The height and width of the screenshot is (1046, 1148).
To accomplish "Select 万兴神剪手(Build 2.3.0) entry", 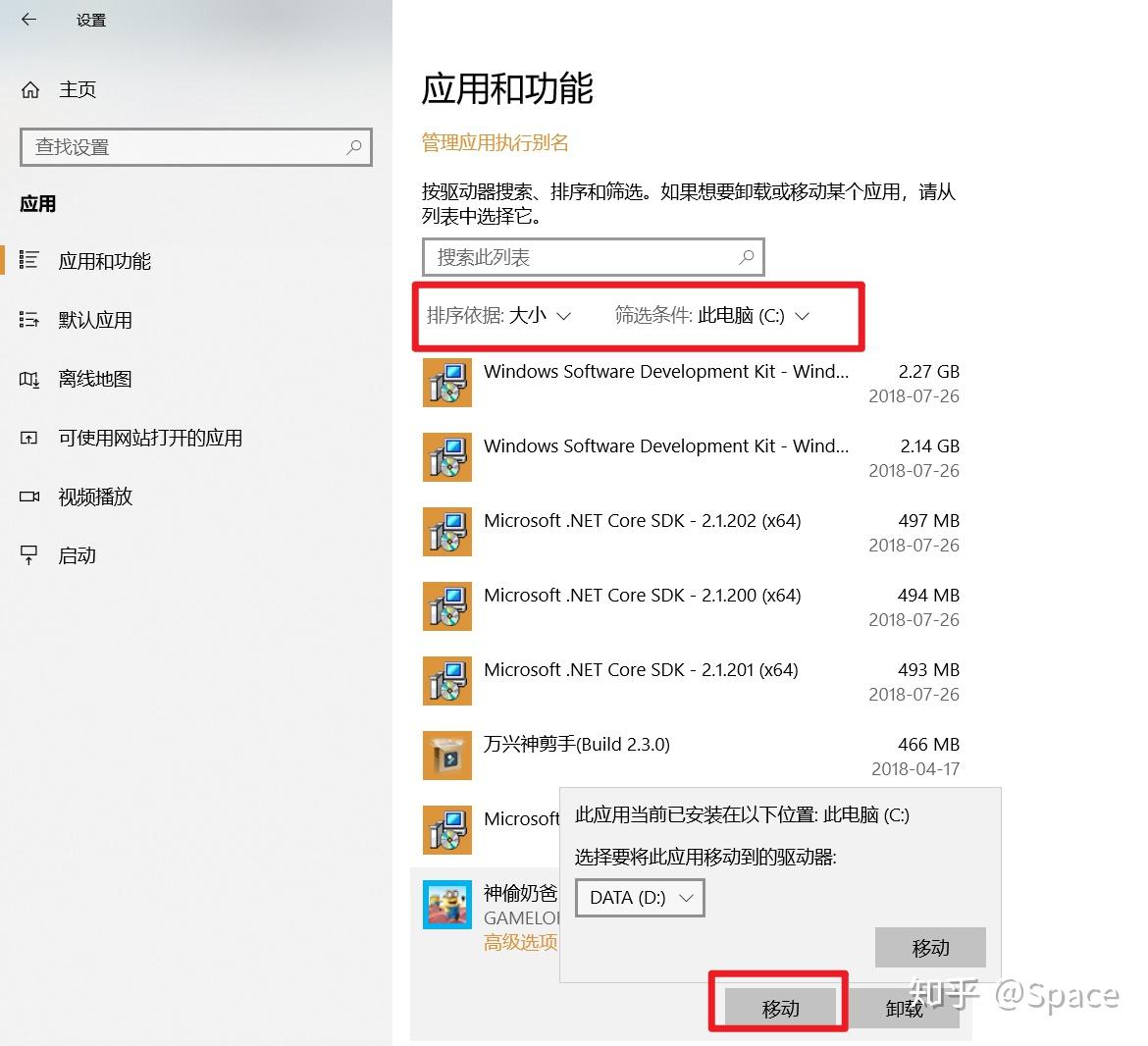I will pyautogui.click(x=691, y=757).
